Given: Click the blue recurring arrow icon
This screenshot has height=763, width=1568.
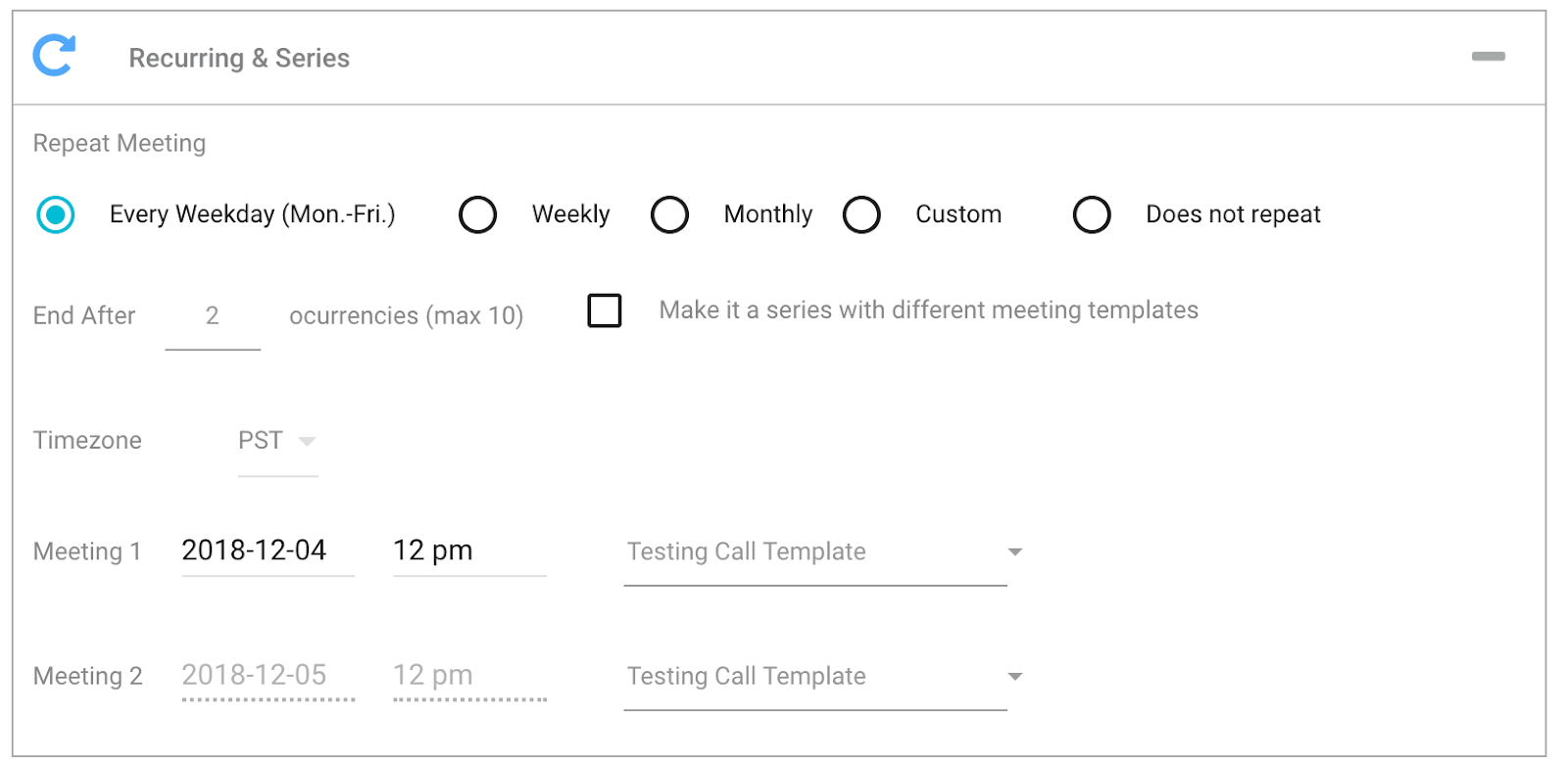Looking at the screenshot, I should point(54,56).
